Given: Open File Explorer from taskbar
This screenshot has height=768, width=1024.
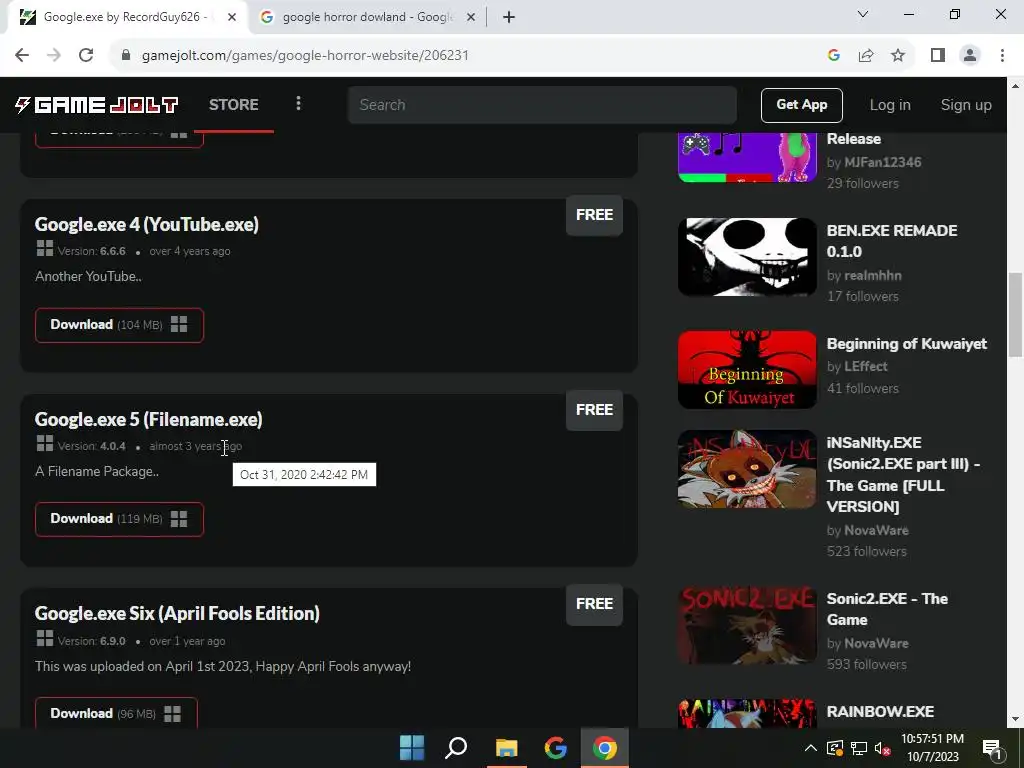Looking at the screenshot, I should coord(506,748).
